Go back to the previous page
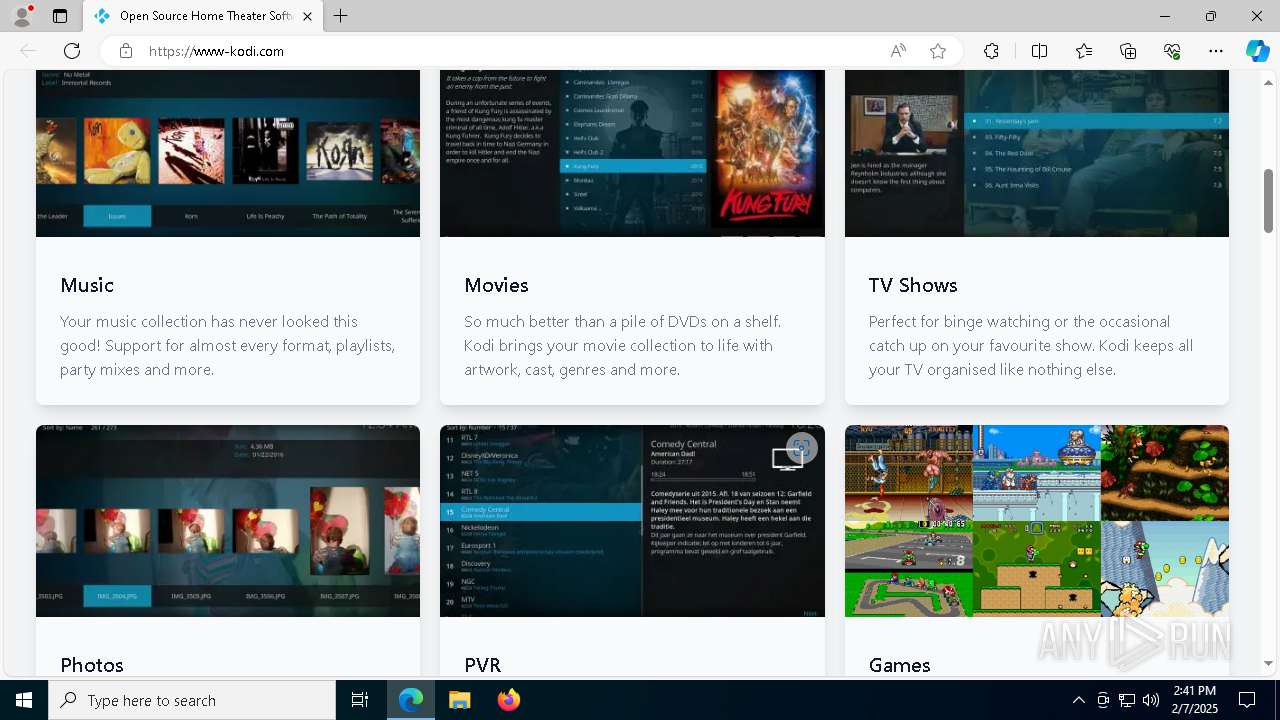 click(x=28, y=51)
